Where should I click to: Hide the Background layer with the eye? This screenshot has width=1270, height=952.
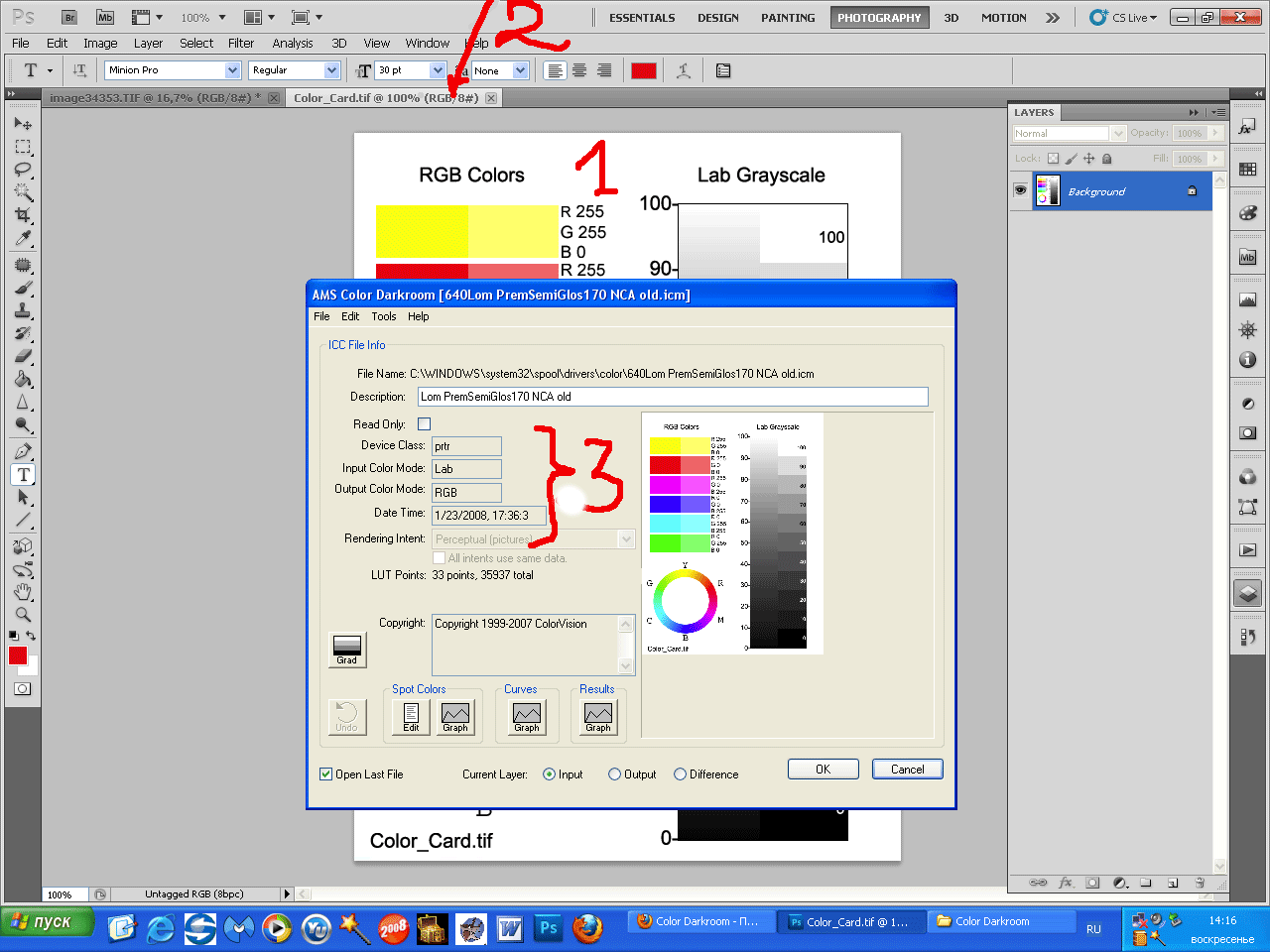pyautogui.click(x=1020, y=190)
